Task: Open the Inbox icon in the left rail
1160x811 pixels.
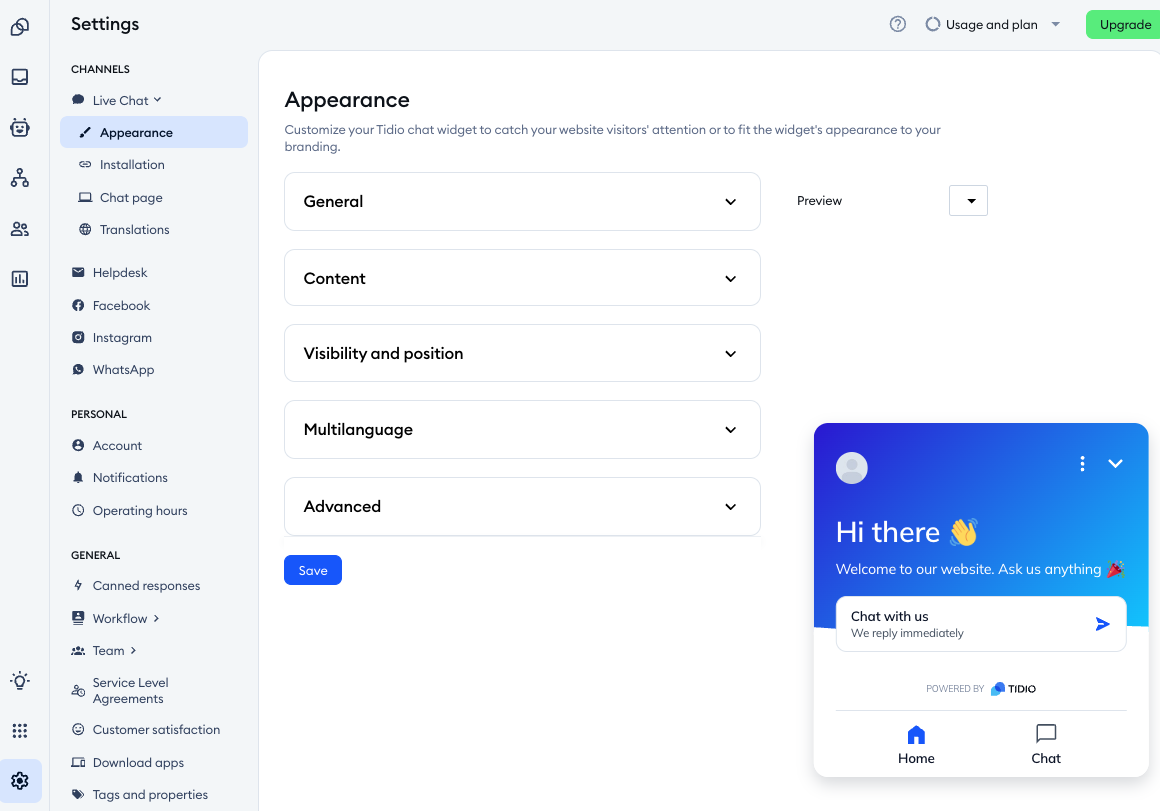Action: [x=22, y=77]
